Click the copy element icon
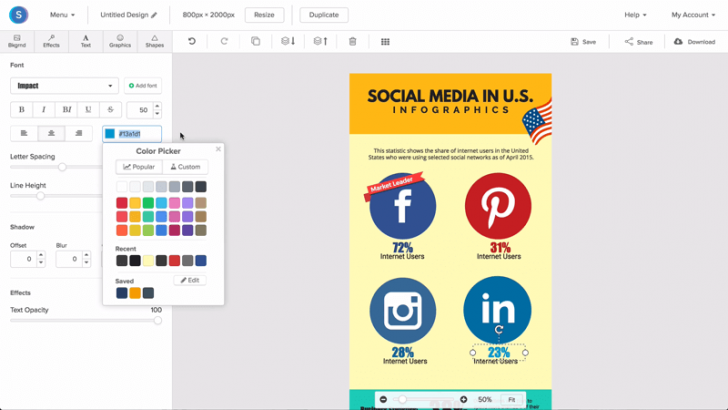The width and height of the screenshot is (728, 410). pos(256,41)
